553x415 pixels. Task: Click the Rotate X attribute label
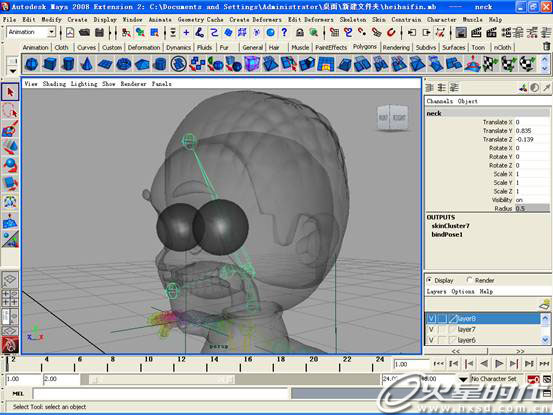(x=500, y=148)
